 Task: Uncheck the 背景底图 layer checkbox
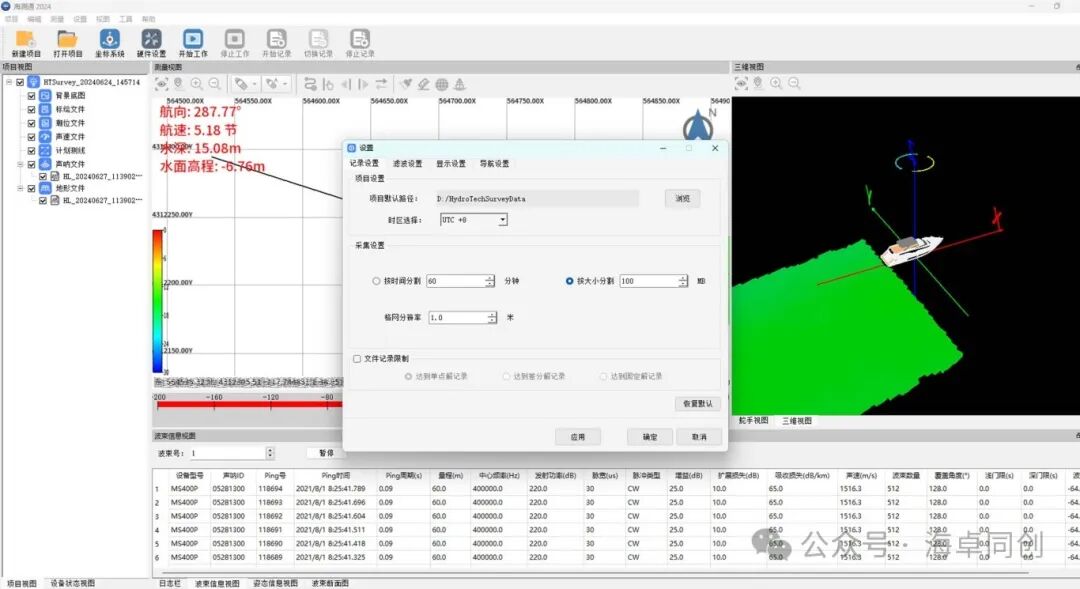[31, 95]
